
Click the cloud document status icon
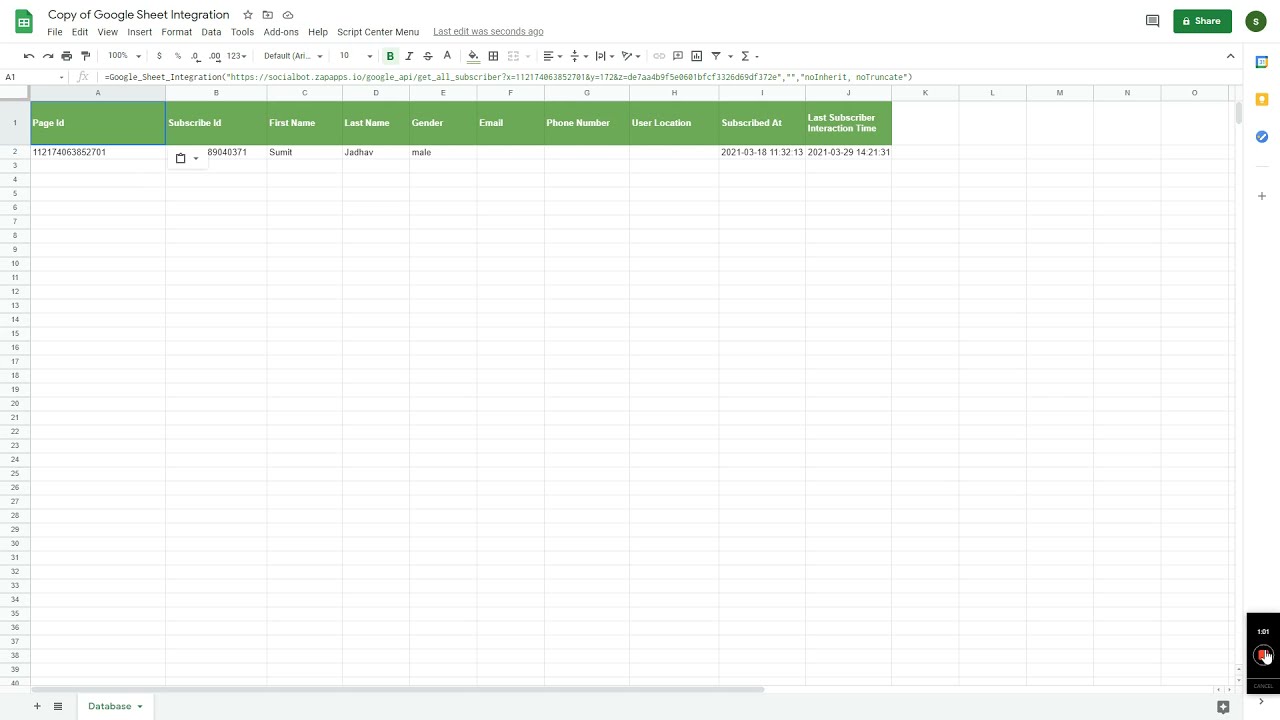click(288, 15)
